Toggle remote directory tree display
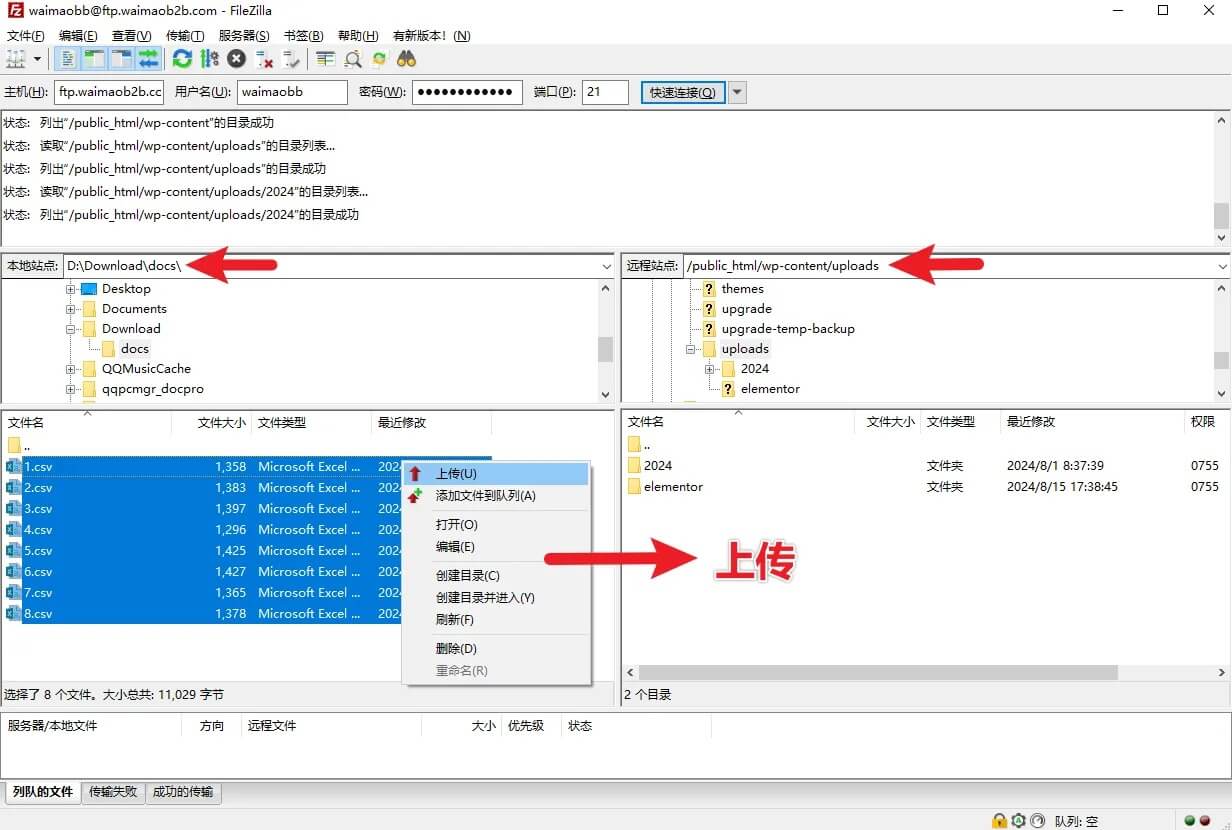The width and height of the screenshot is (1232, 830). tap(122, 59)
